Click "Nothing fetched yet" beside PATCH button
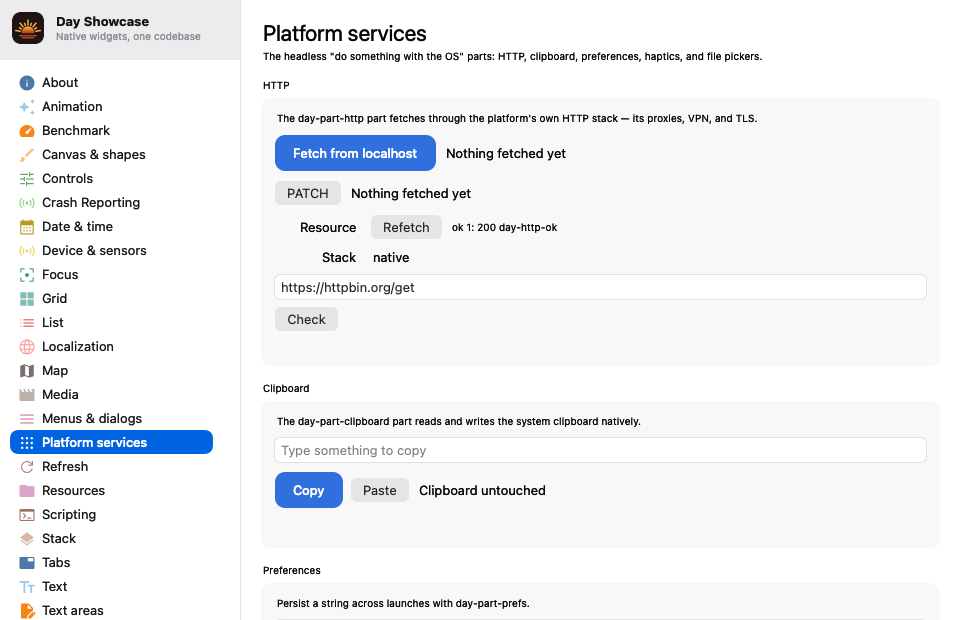This screenshot has height=620, width=960. 411,193
